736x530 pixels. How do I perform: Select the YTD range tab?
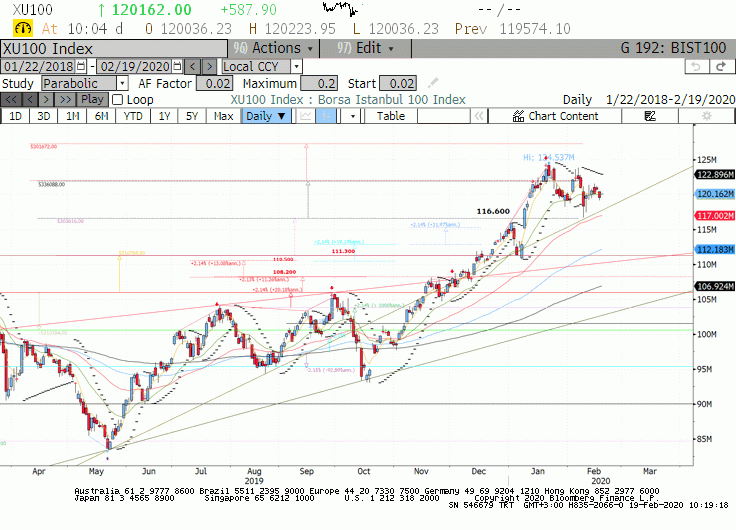tap(133, 116)
